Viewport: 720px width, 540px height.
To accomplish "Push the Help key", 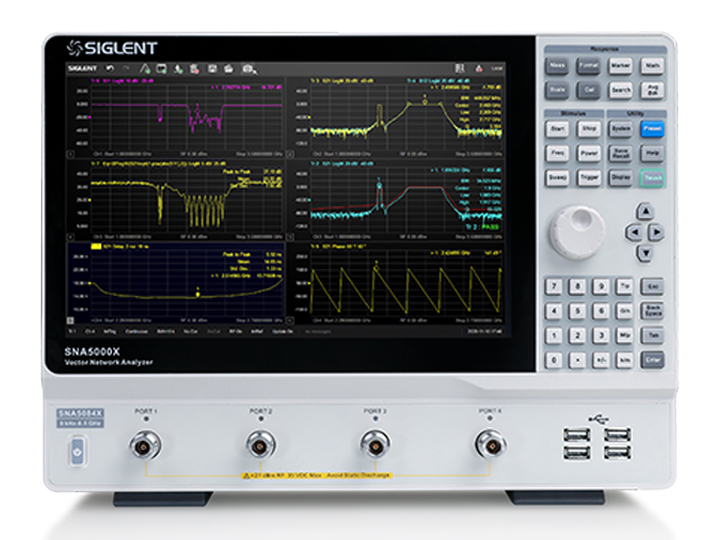I will (x=652, y=153).
